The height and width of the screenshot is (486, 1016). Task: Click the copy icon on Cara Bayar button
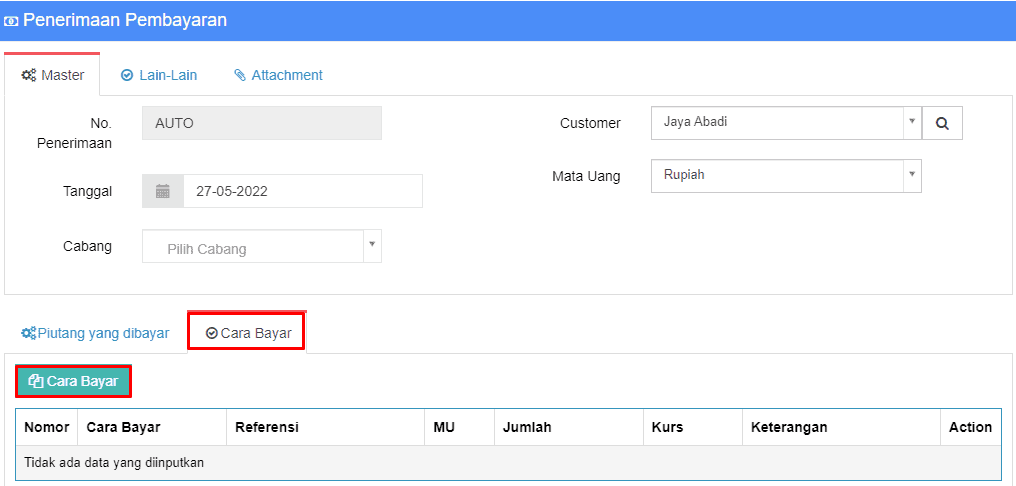[x=36, y=382]
